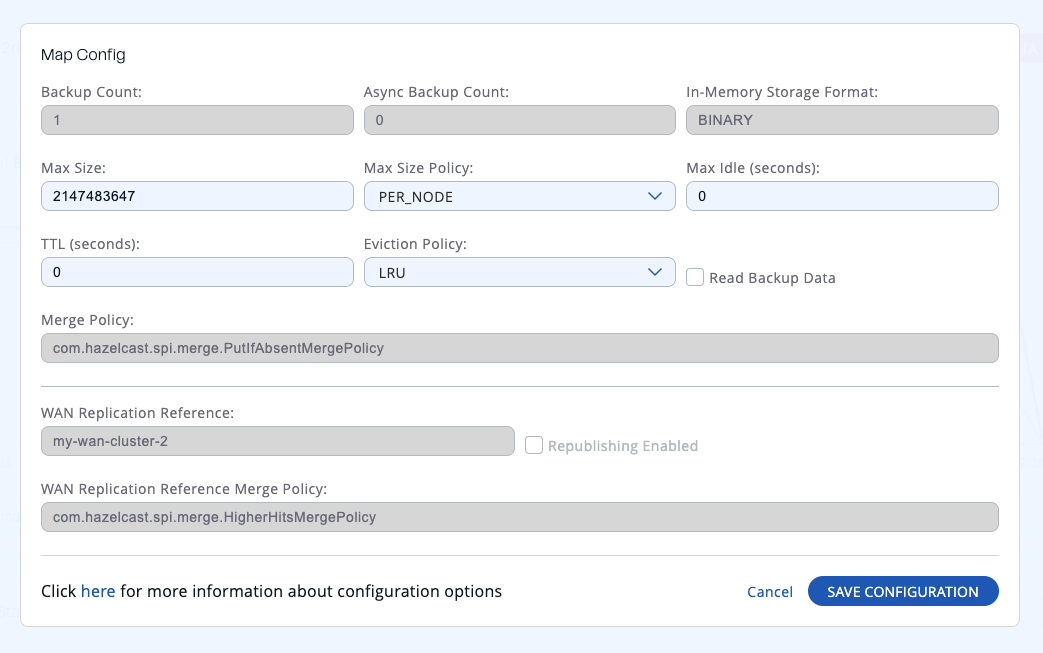Focus the Max Idle seconds input
Viewport: 1043px width, 653px height.
click(841, 196)
